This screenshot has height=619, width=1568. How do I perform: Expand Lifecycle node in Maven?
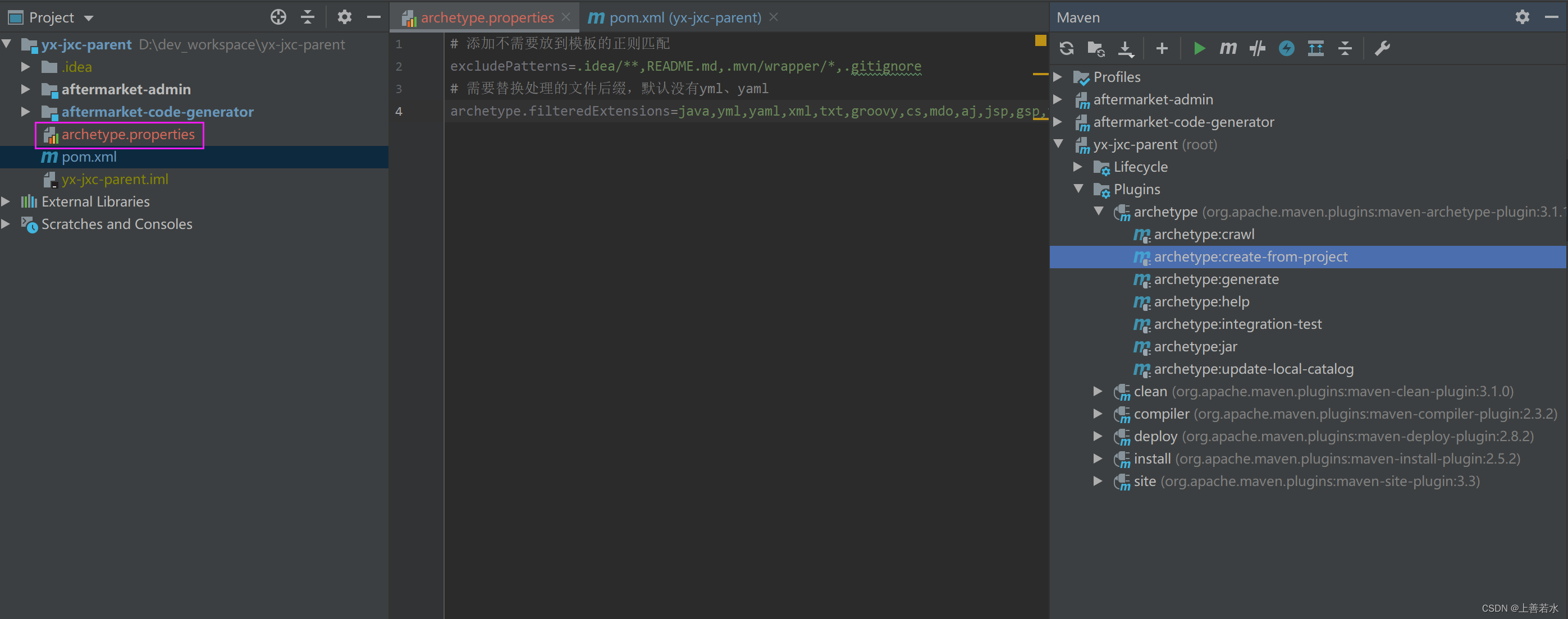(1078, 166)
